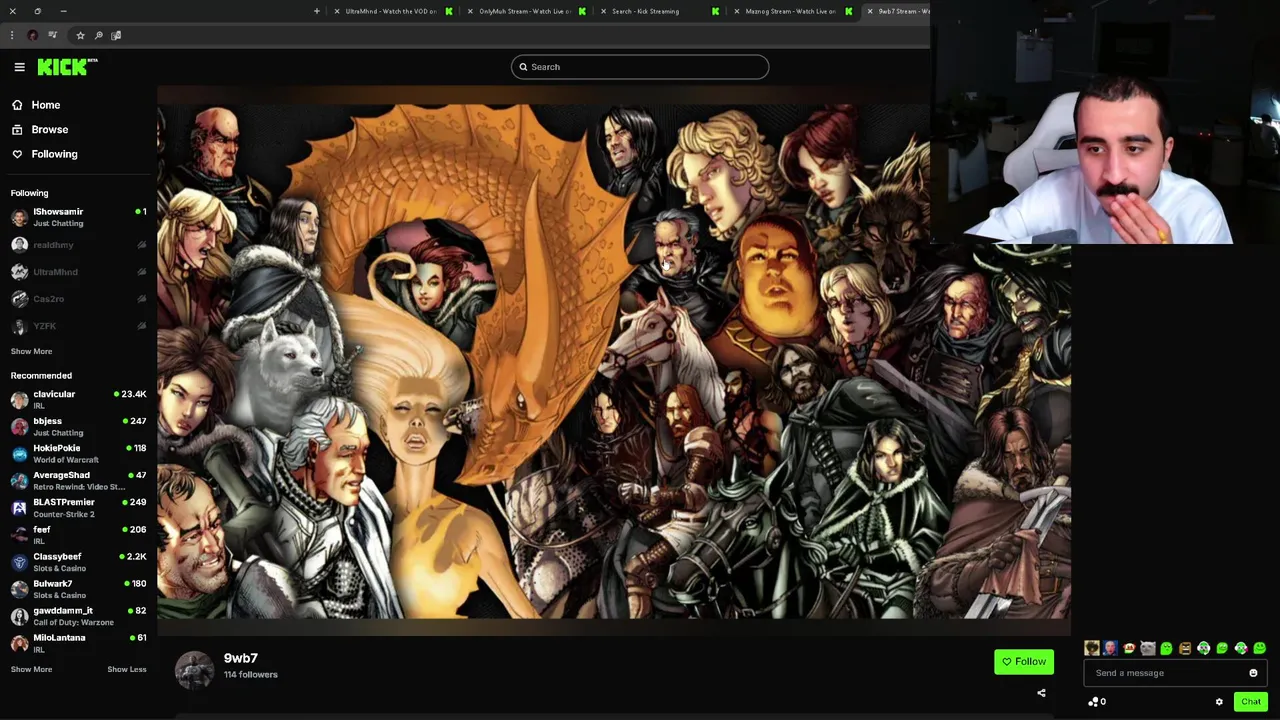The image size is (1280, 720).
Task: Open HokiePokie's World of Warcraft stream
Action: coord(78,453)
